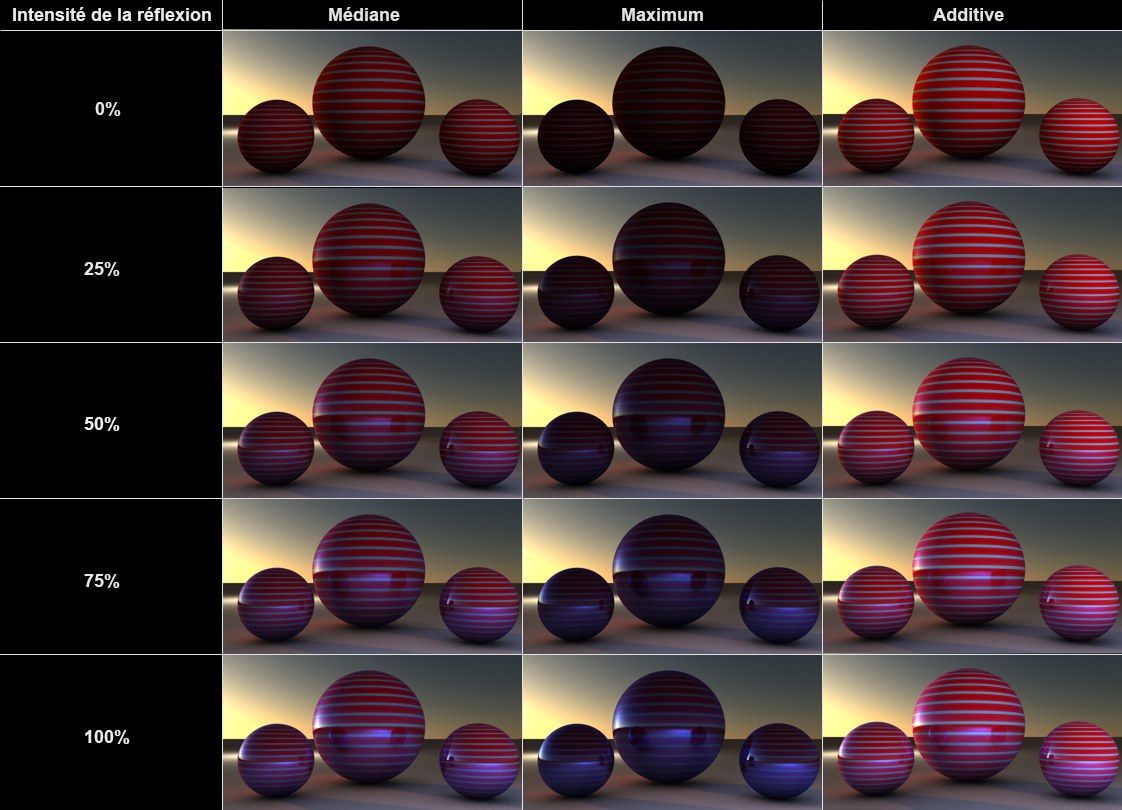1122x810 pixels.
Task: Open the Médiane render at 75%
Action: click(x=372, y=576)
